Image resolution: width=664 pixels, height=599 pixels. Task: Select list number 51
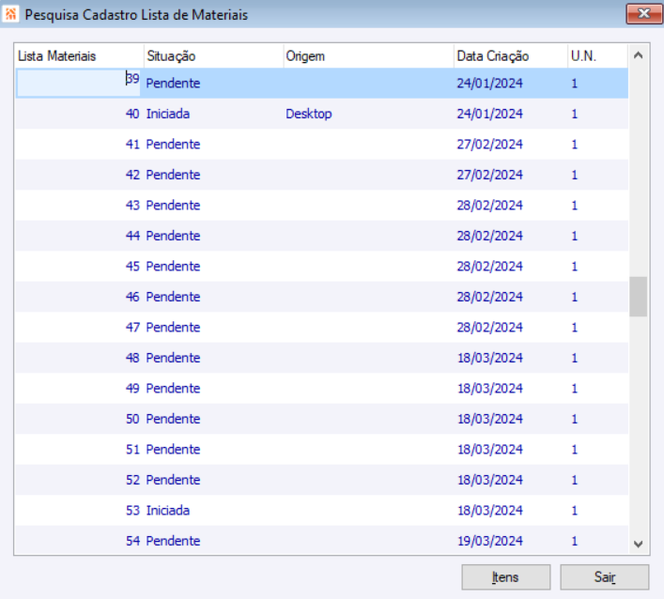pyautogui.click(x=132, y=449)
